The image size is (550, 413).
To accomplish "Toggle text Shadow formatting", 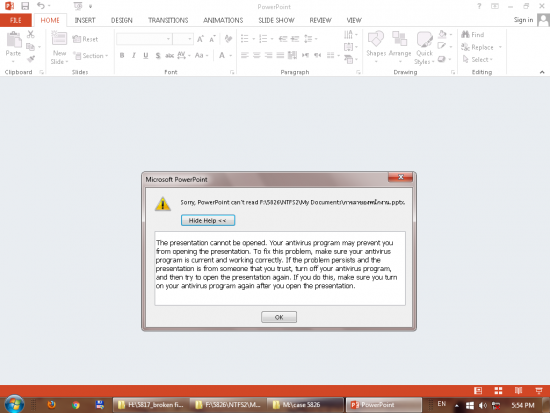I will click(158, 55).
